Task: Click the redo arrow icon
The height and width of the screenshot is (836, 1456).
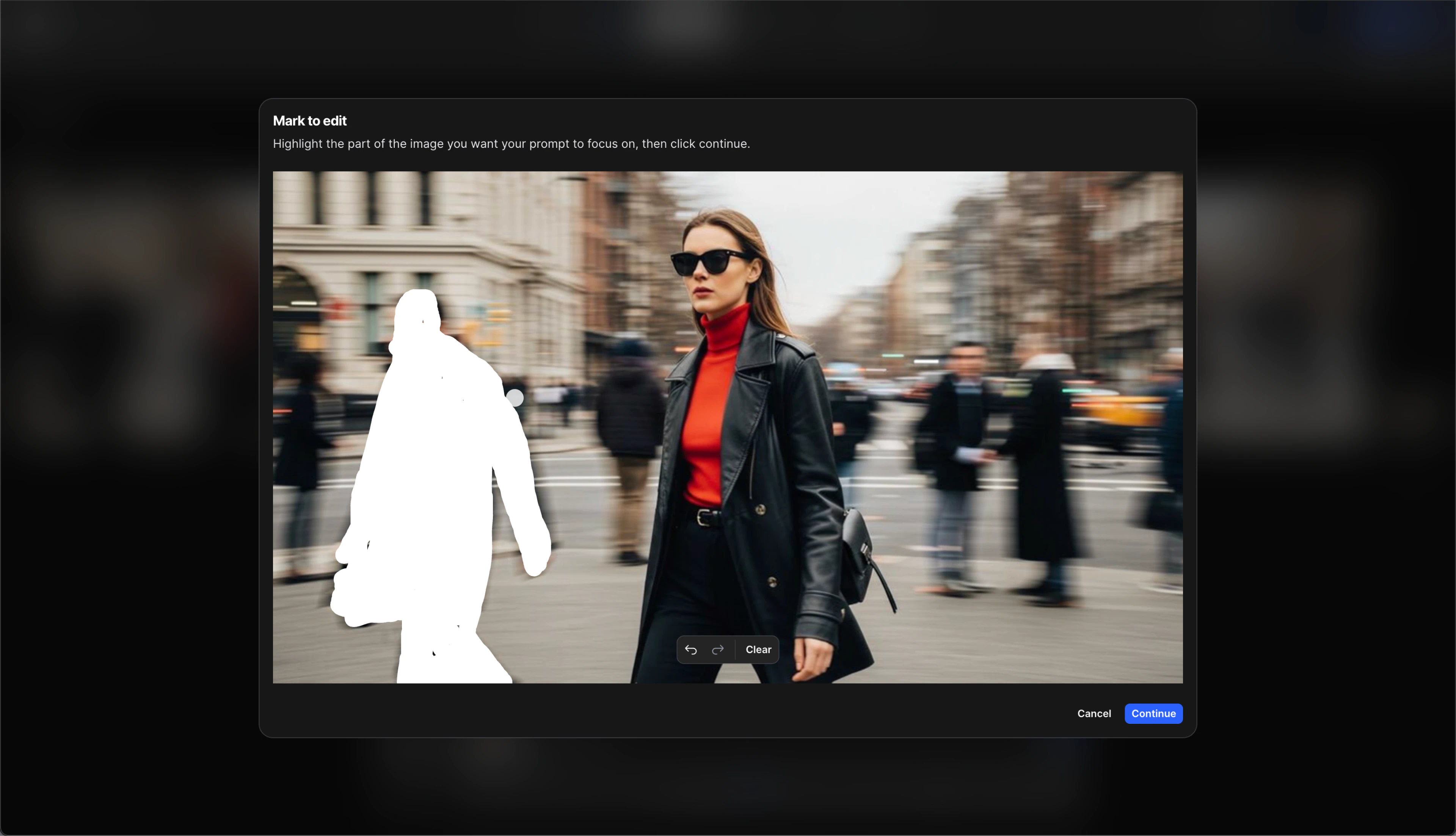Action: click(x=717, y=650)
